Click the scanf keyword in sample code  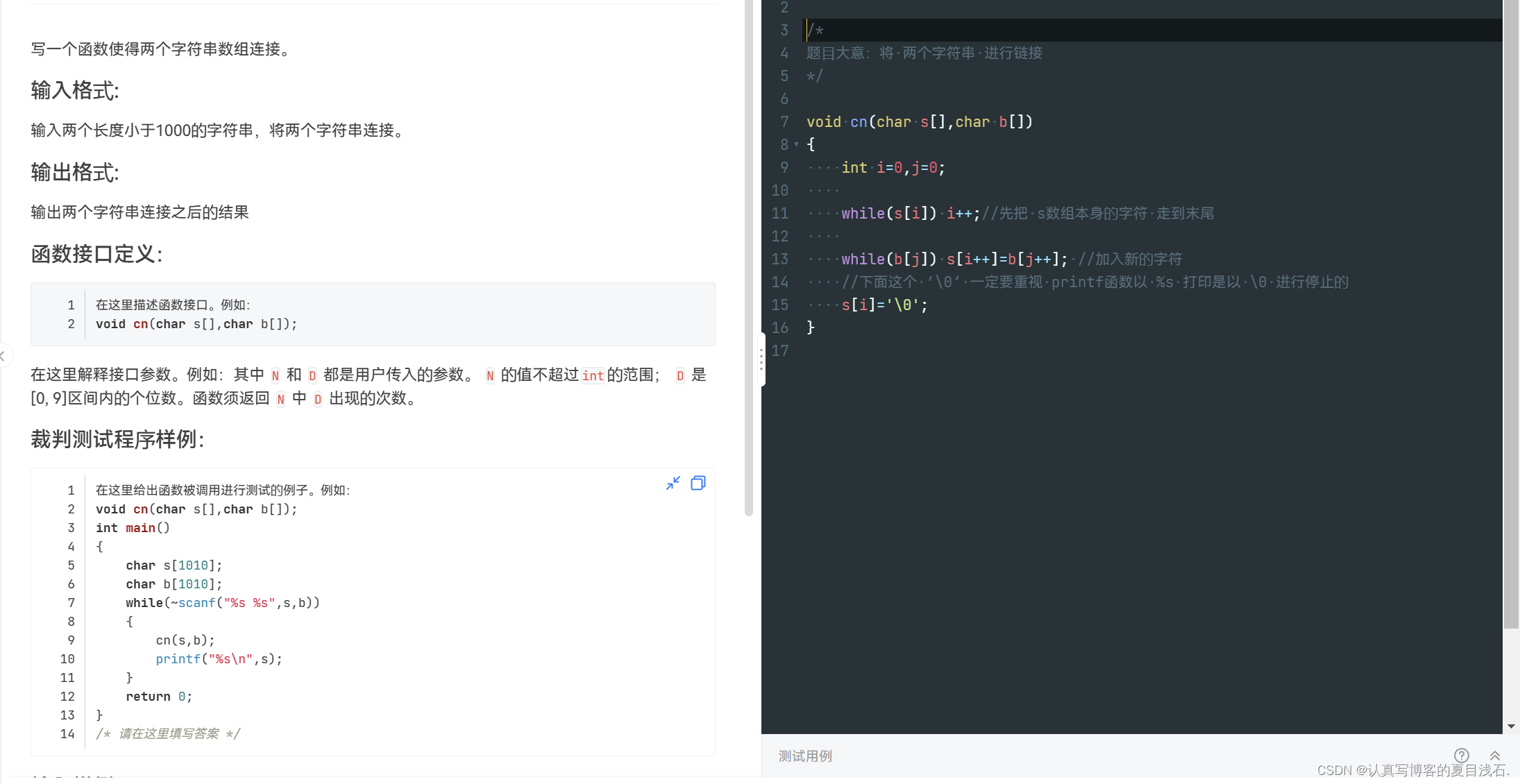click(x=196, y=603)
